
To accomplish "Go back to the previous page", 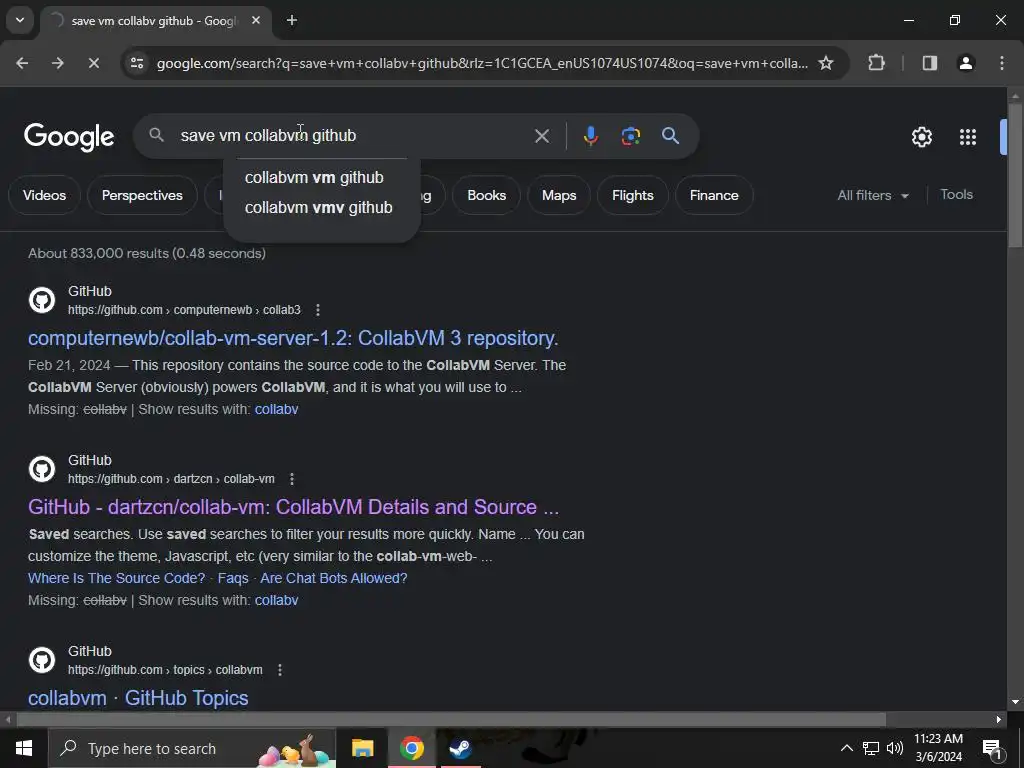I will [x=22, y=63].
